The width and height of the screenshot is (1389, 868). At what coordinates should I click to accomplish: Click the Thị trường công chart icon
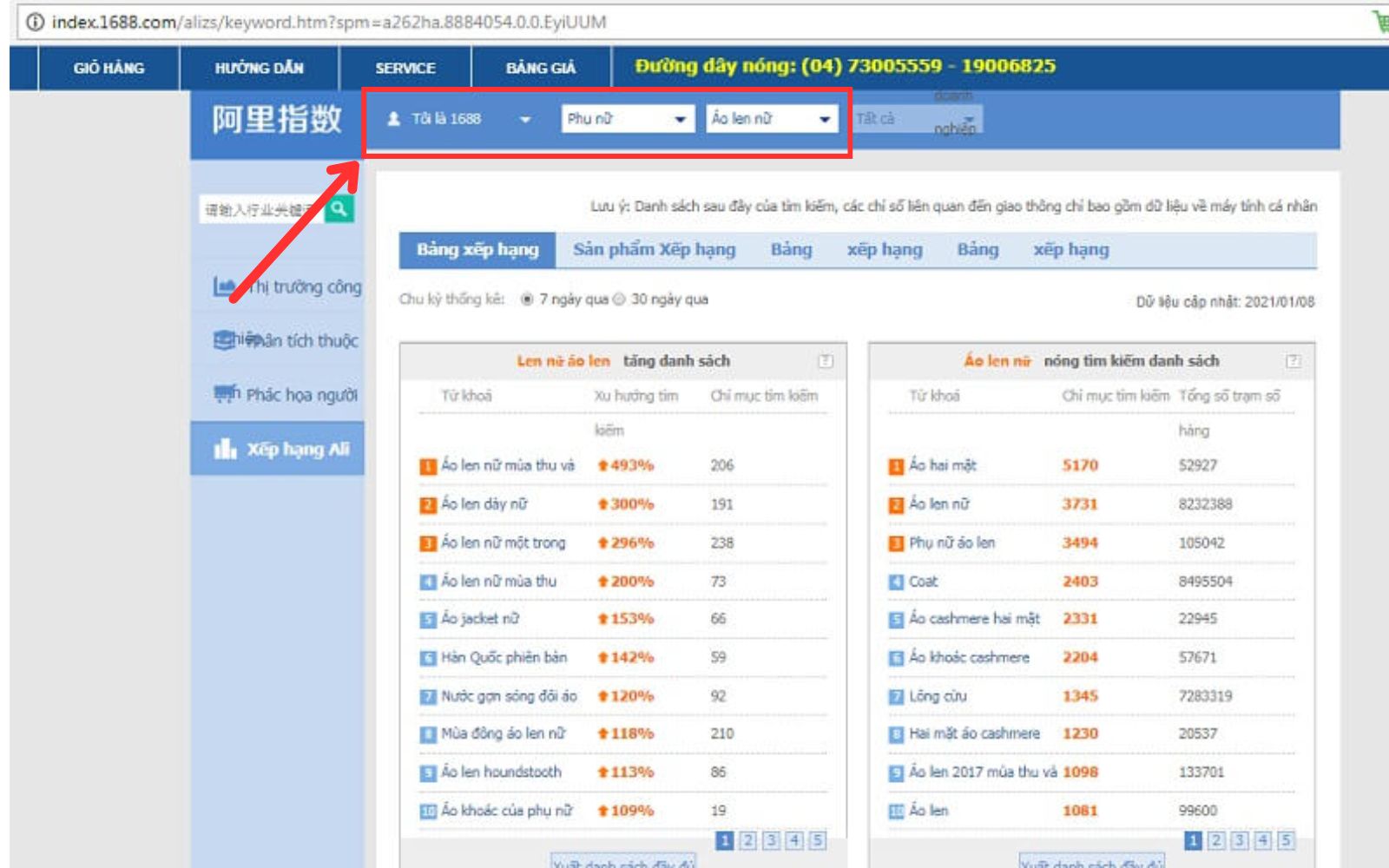[x=225, y=286]
